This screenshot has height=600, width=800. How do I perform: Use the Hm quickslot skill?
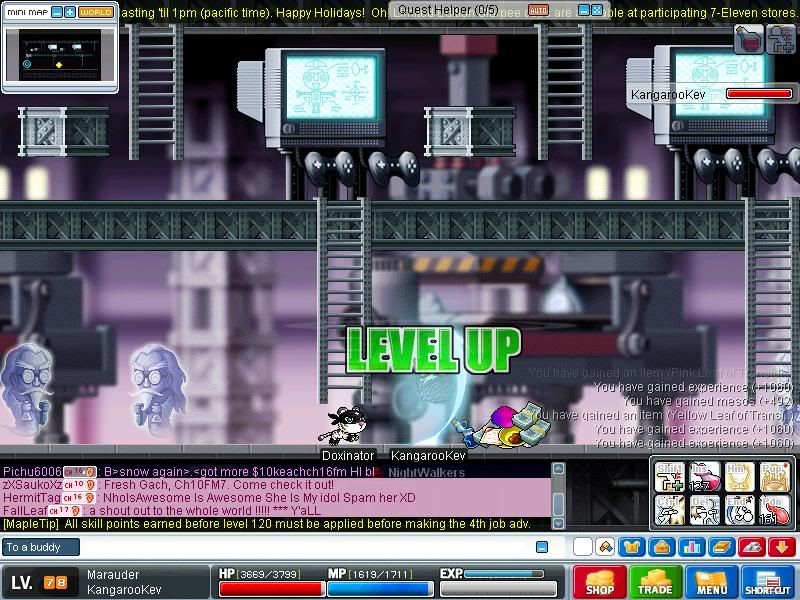pyautogui.click(x=739, y=477)
